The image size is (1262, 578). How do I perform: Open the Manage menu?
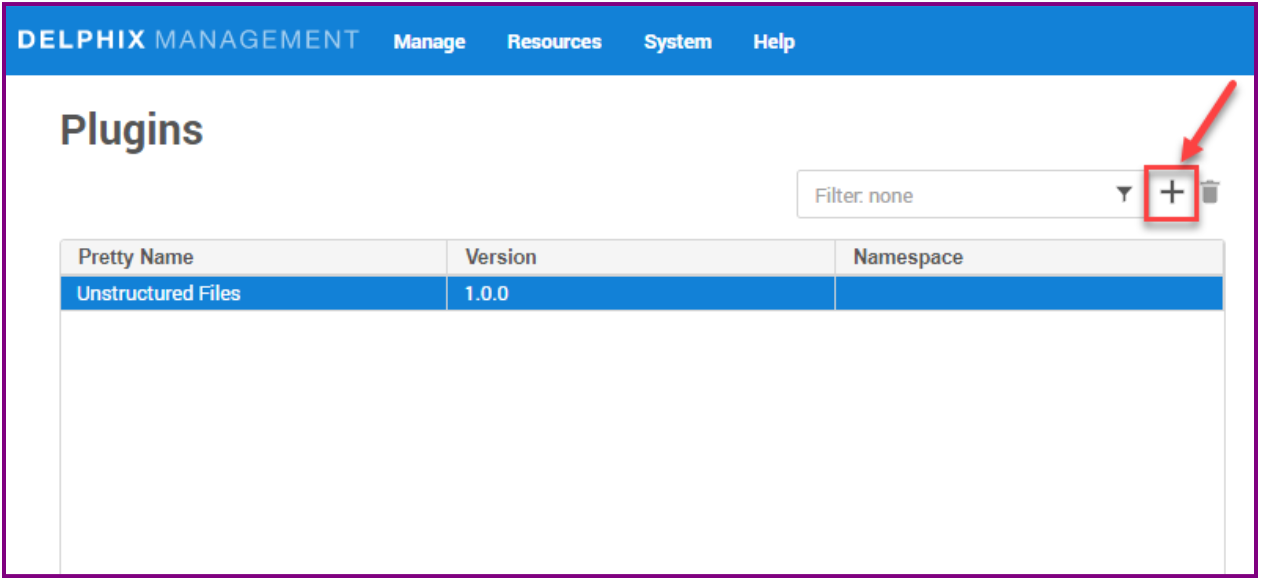429,42
